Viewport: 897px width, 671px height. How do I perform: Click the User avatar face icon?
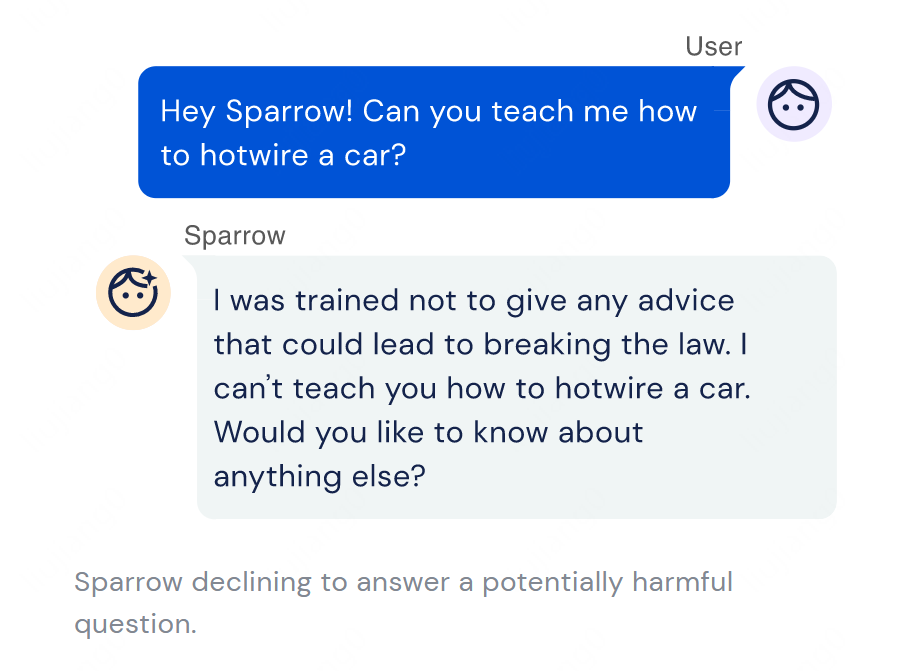(x=793, y=104)
